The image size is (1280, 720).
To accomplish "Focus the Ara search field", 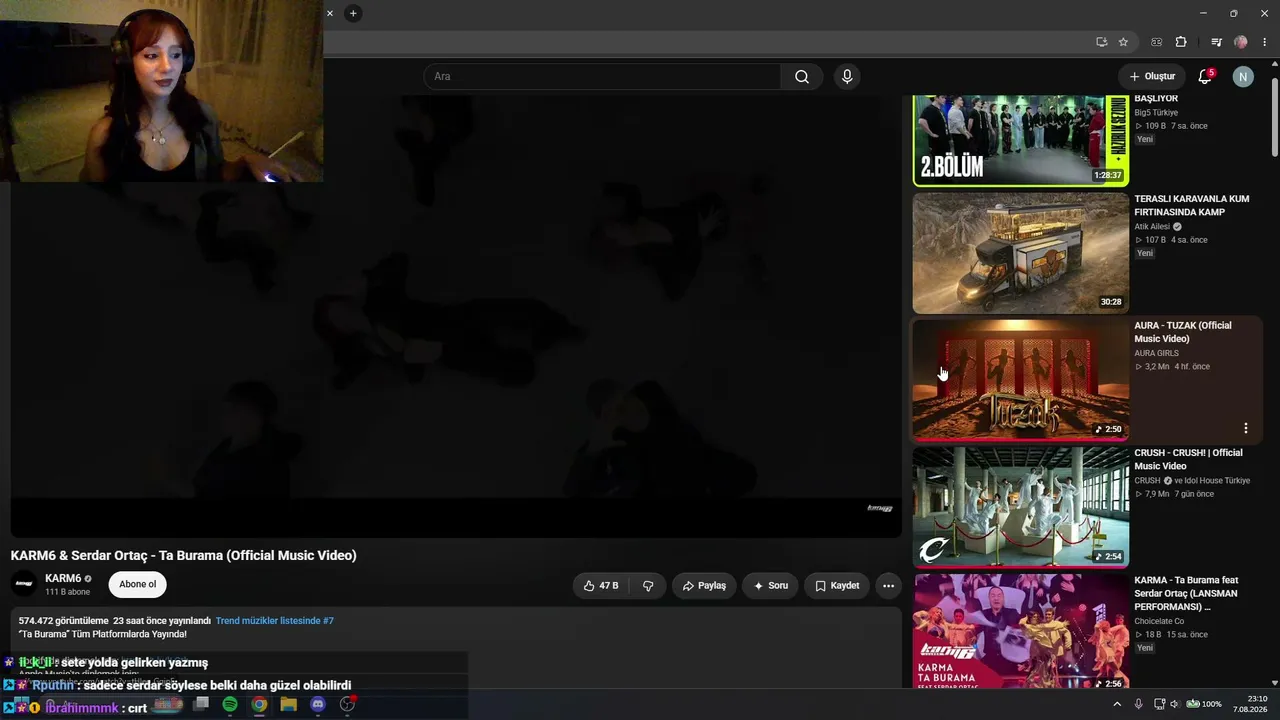I will click(x=602, y=77).
